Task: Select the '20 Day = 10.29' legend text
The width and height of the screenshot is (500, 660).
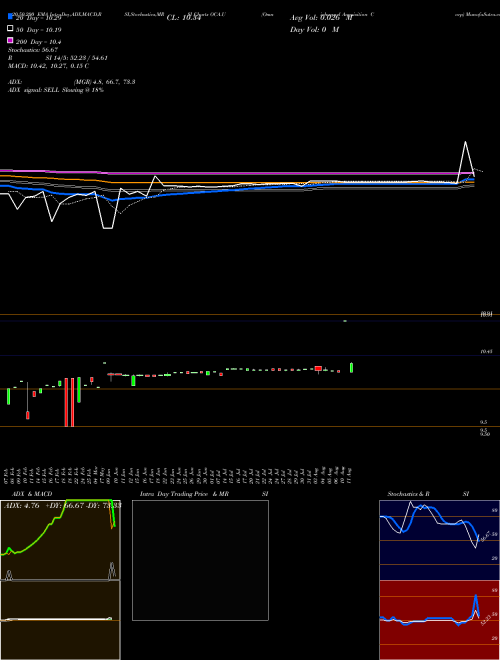Action: [x=38, y=18]
